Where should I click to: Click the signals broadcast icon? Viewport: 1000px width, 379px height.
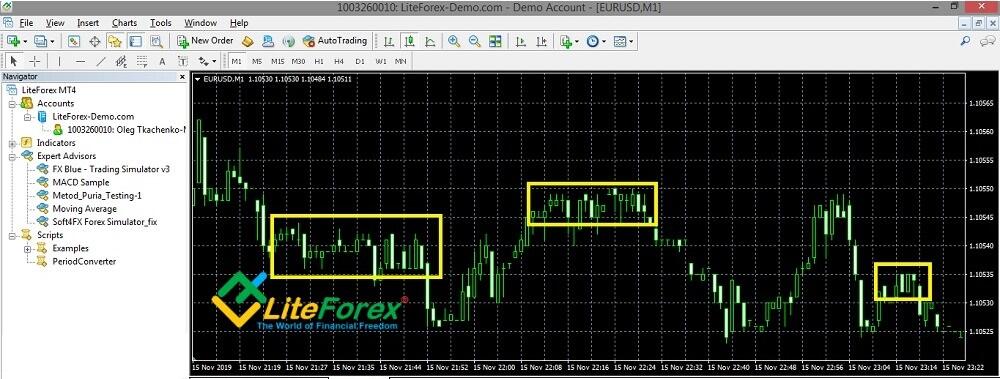click(288, 41)
